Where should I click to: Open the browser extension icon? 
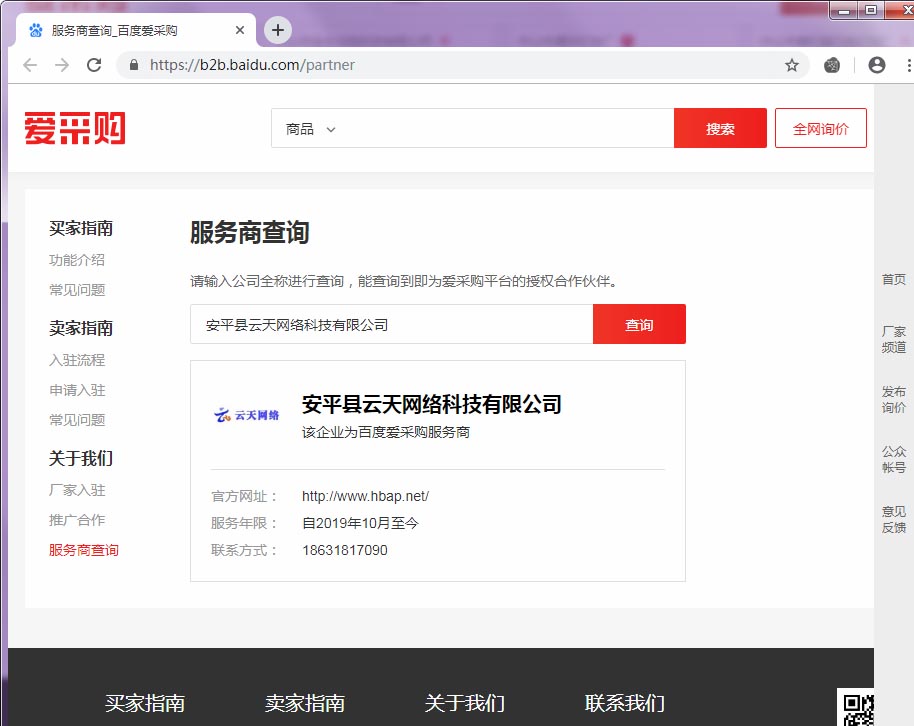tap(832, 65)
